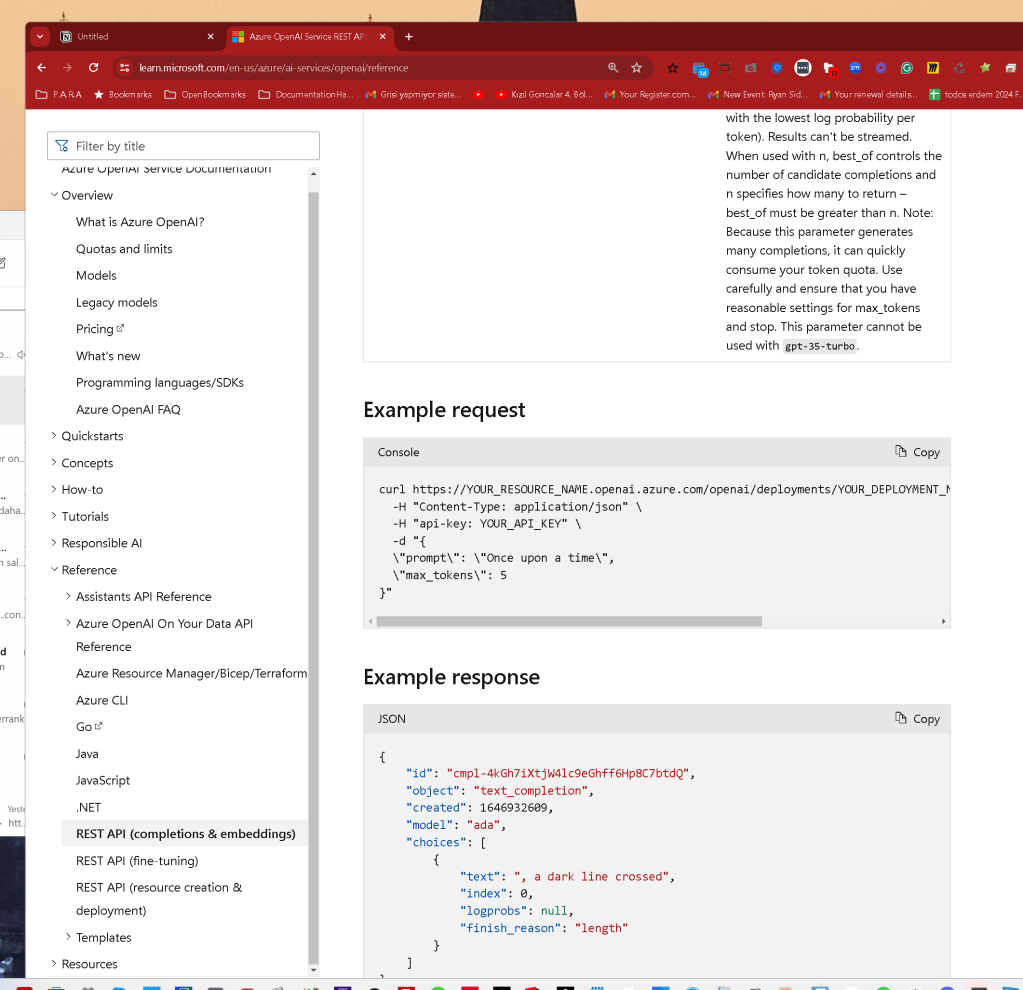Open Quotas and limits page
The width and height of the screenshot is (1023, 990).
pyautogui.click(x=124, y=249)
